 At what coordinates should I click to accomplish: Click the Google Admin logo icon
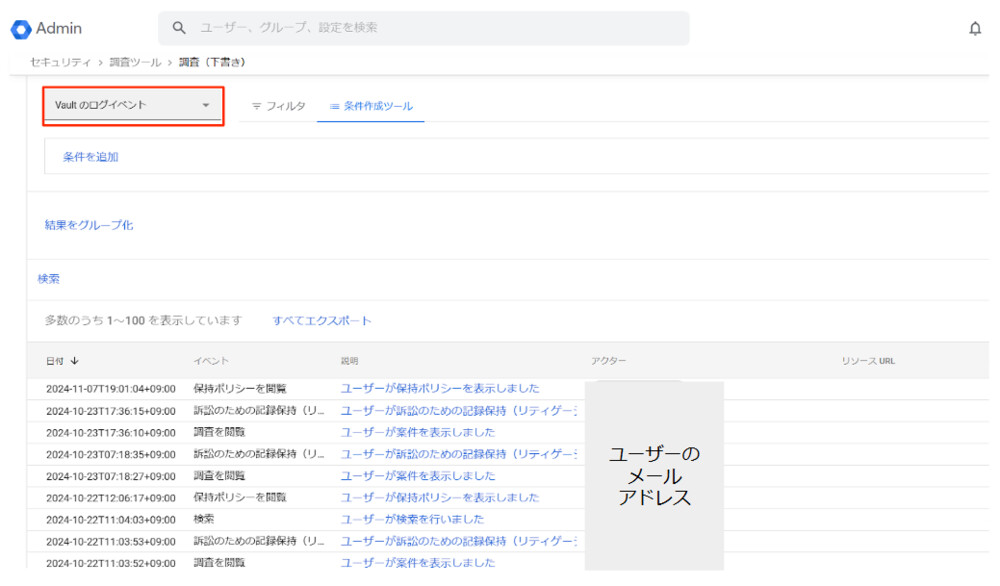tap(21, 29)
